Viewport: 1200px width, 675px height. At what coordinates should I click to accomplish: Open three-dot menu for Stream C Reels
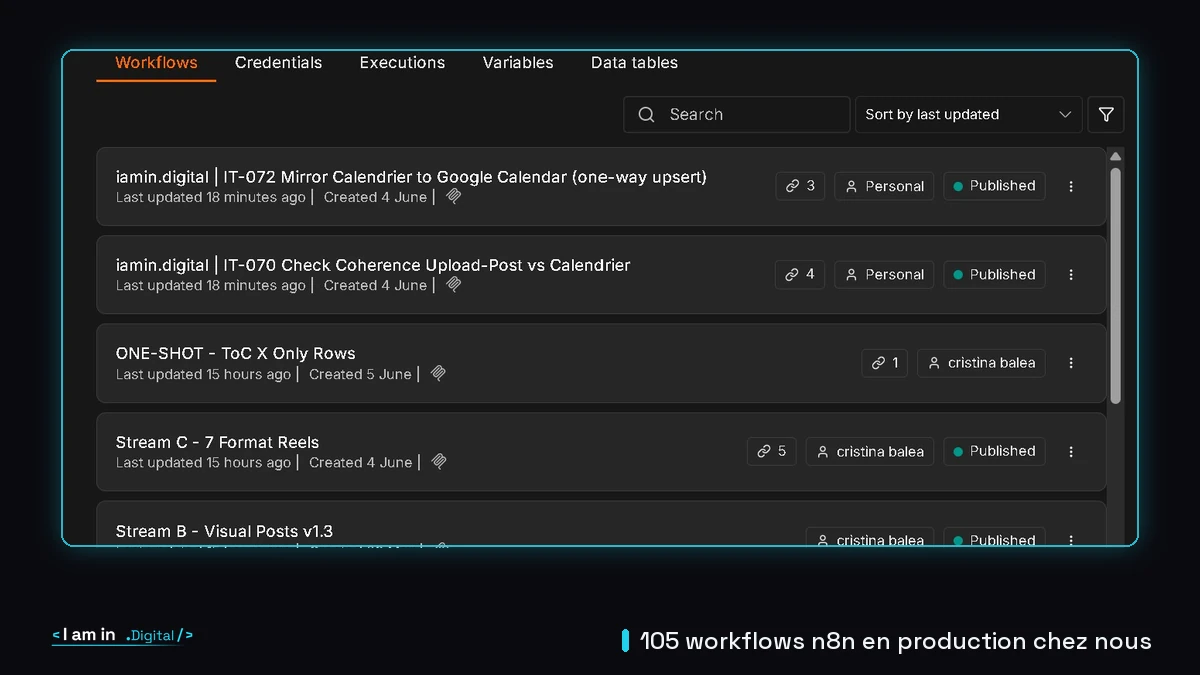click(1071, 451)
